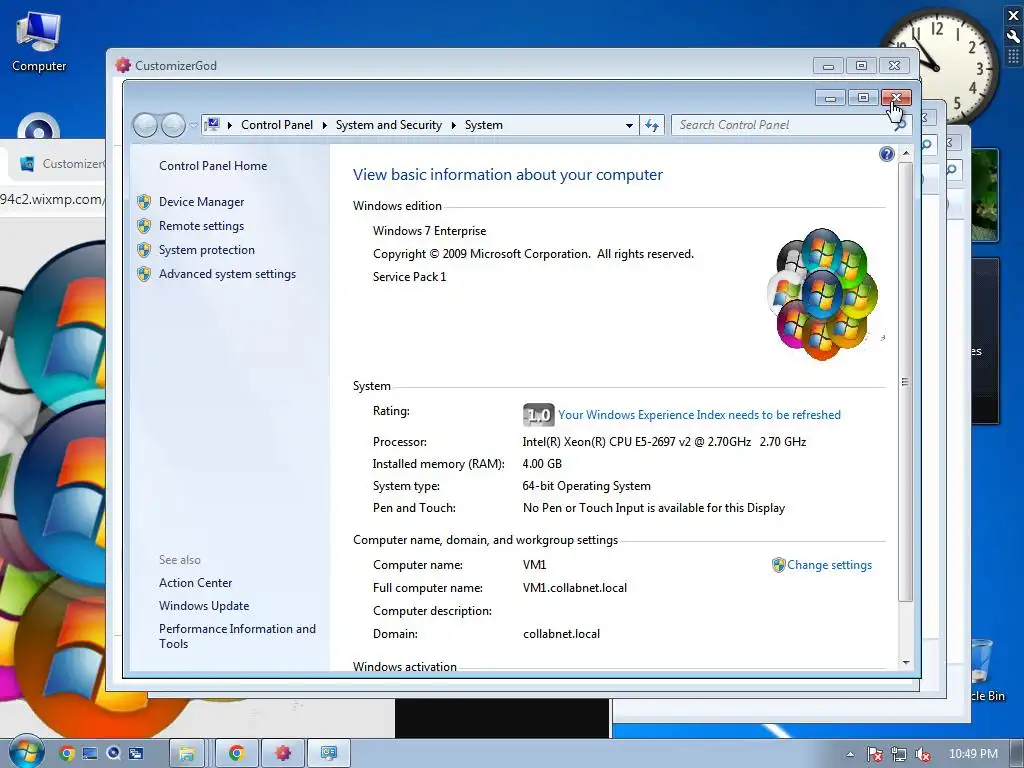
Task: Open the Computer desktop icon
Action: point(39,42)
